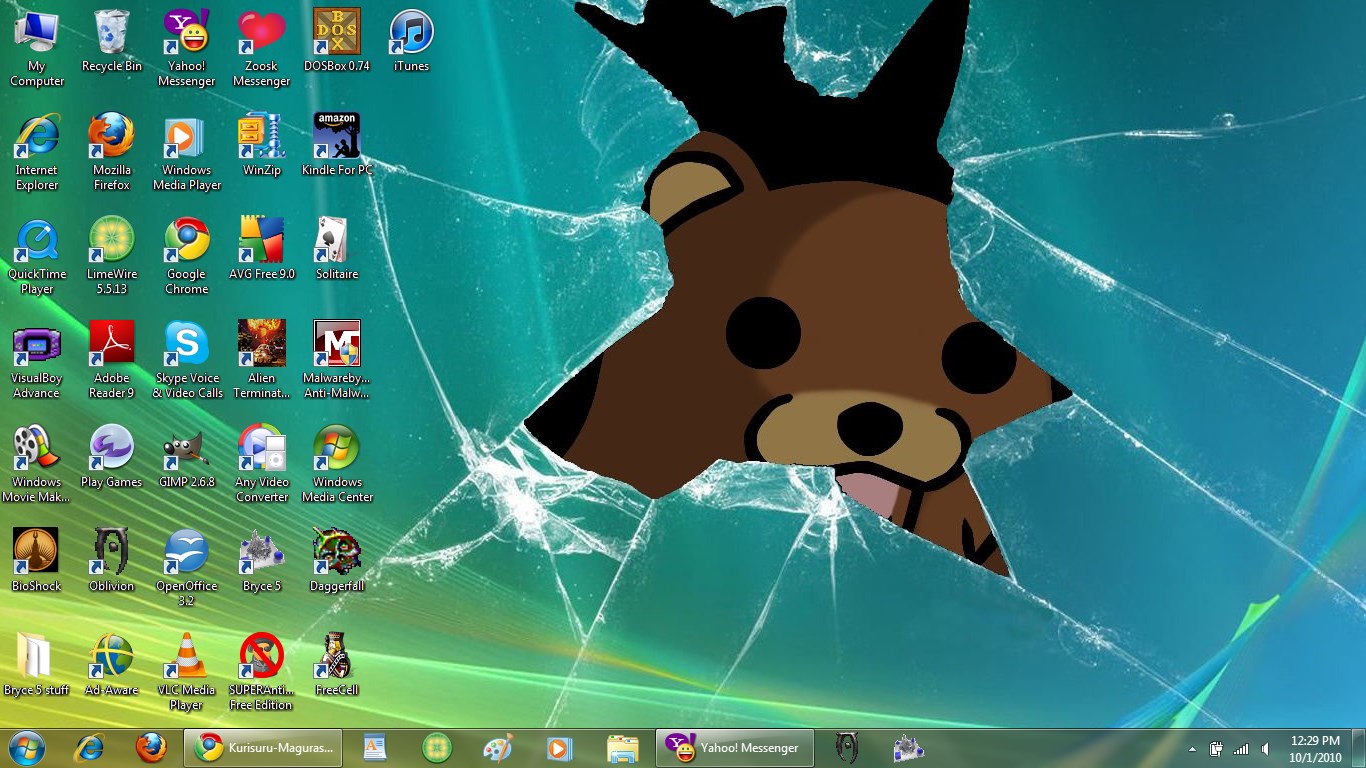Viewport: 1366px width, 768px height.
Task: Click the network signal bars tray icon
Action: click(x=1241, y=748)
